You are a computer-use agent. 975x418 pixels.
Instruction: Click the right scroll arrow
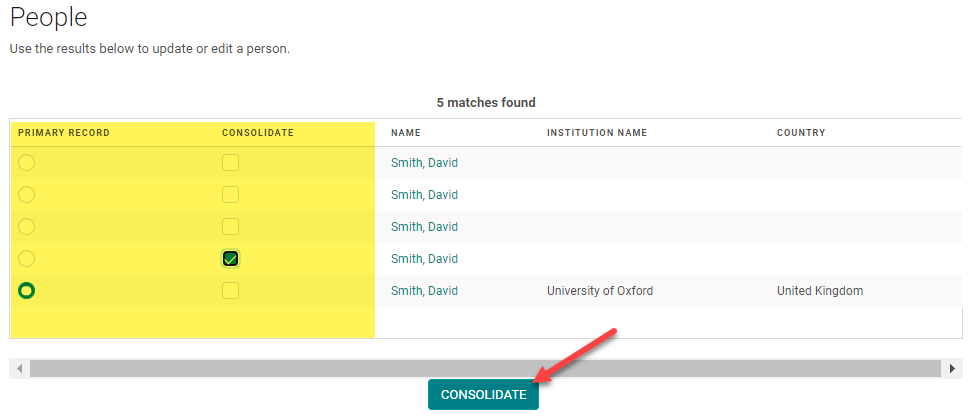[x=951, y=369]
